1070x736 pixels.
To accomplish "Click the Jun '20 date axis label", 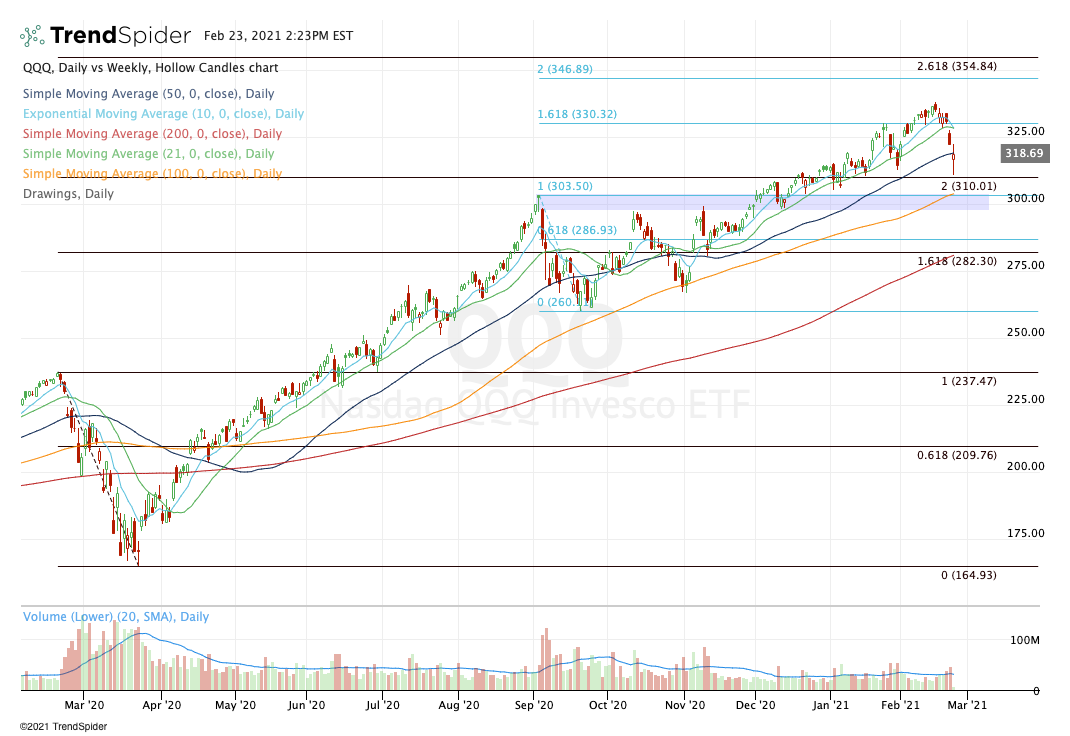I will 306,705.
